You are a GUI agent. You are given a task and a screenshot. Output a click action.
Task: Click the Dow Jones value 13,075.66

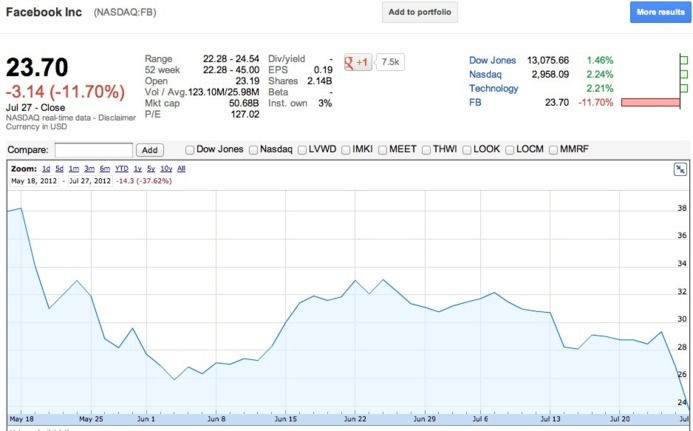[548, 61]
